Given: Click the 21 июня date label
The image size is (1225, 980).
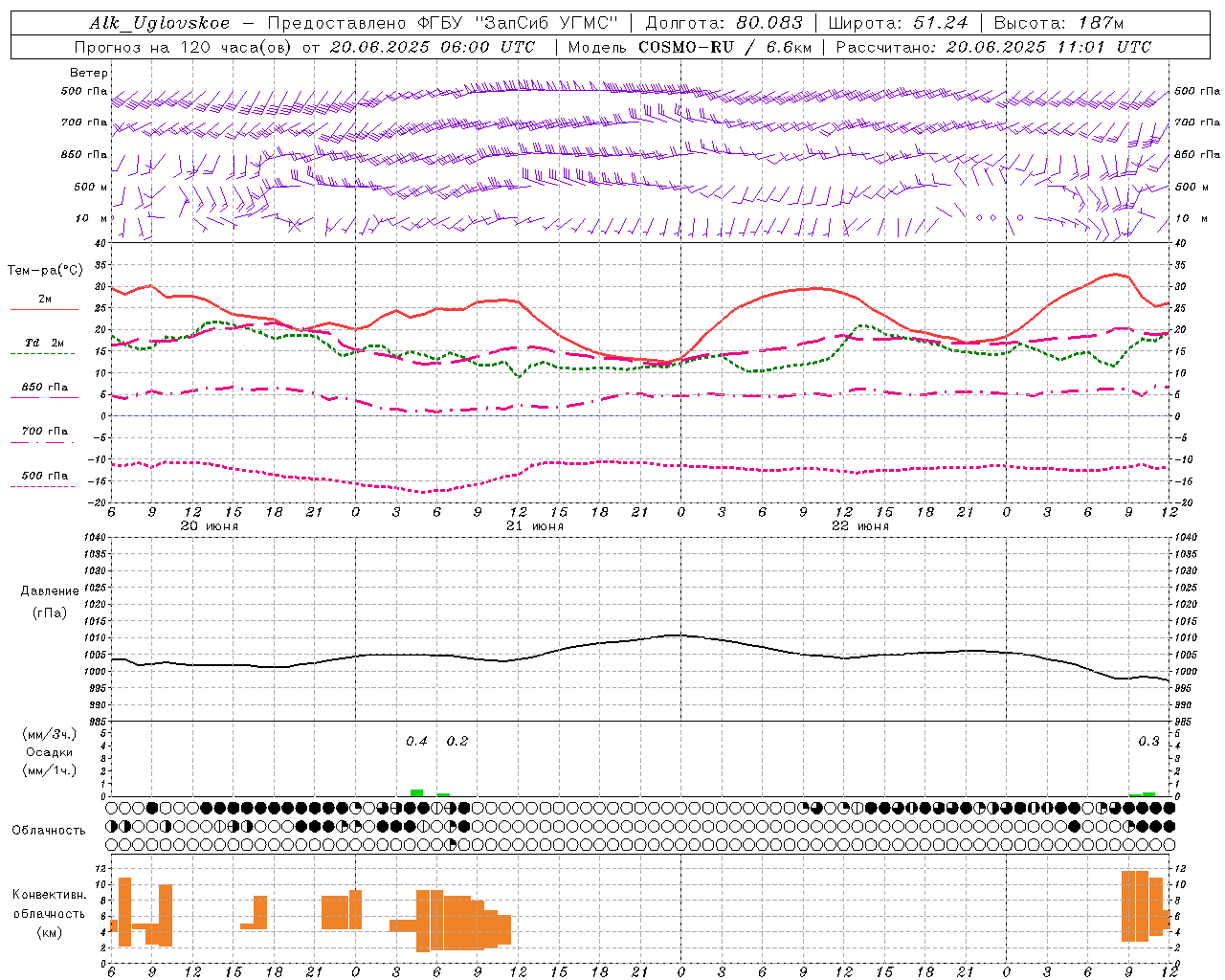Looking at the screenshot, I should coord(535,526).
